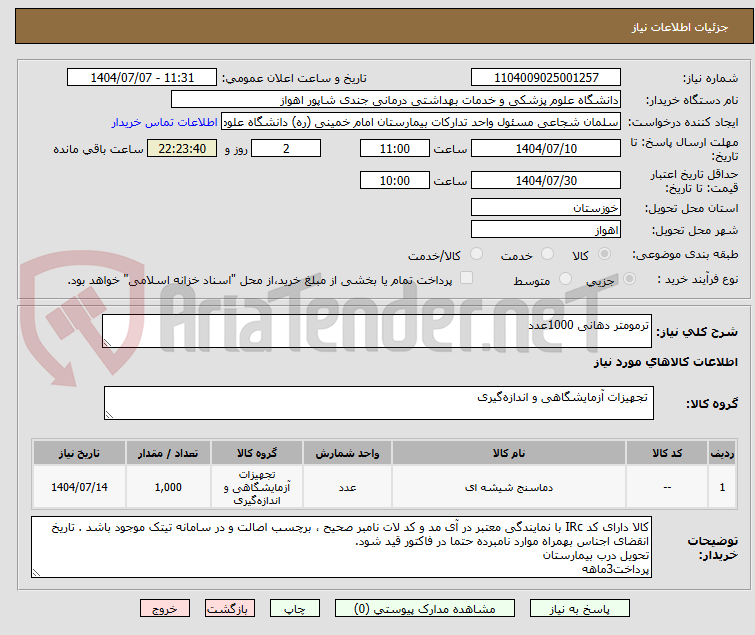
Task: Click the buyer organization name field
Action: point(396,100)
